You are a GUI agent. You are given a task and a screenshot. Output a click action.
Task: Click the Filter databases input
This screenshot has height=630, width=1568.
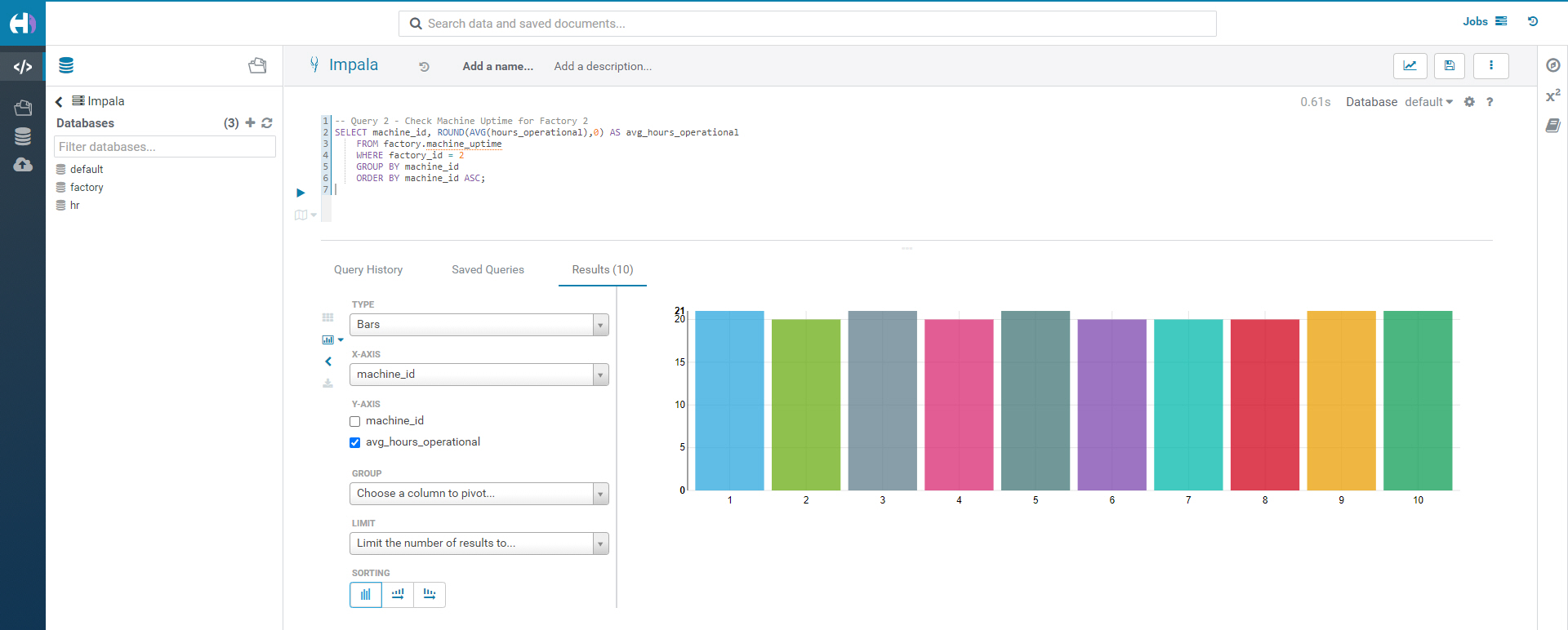(165, 147)
